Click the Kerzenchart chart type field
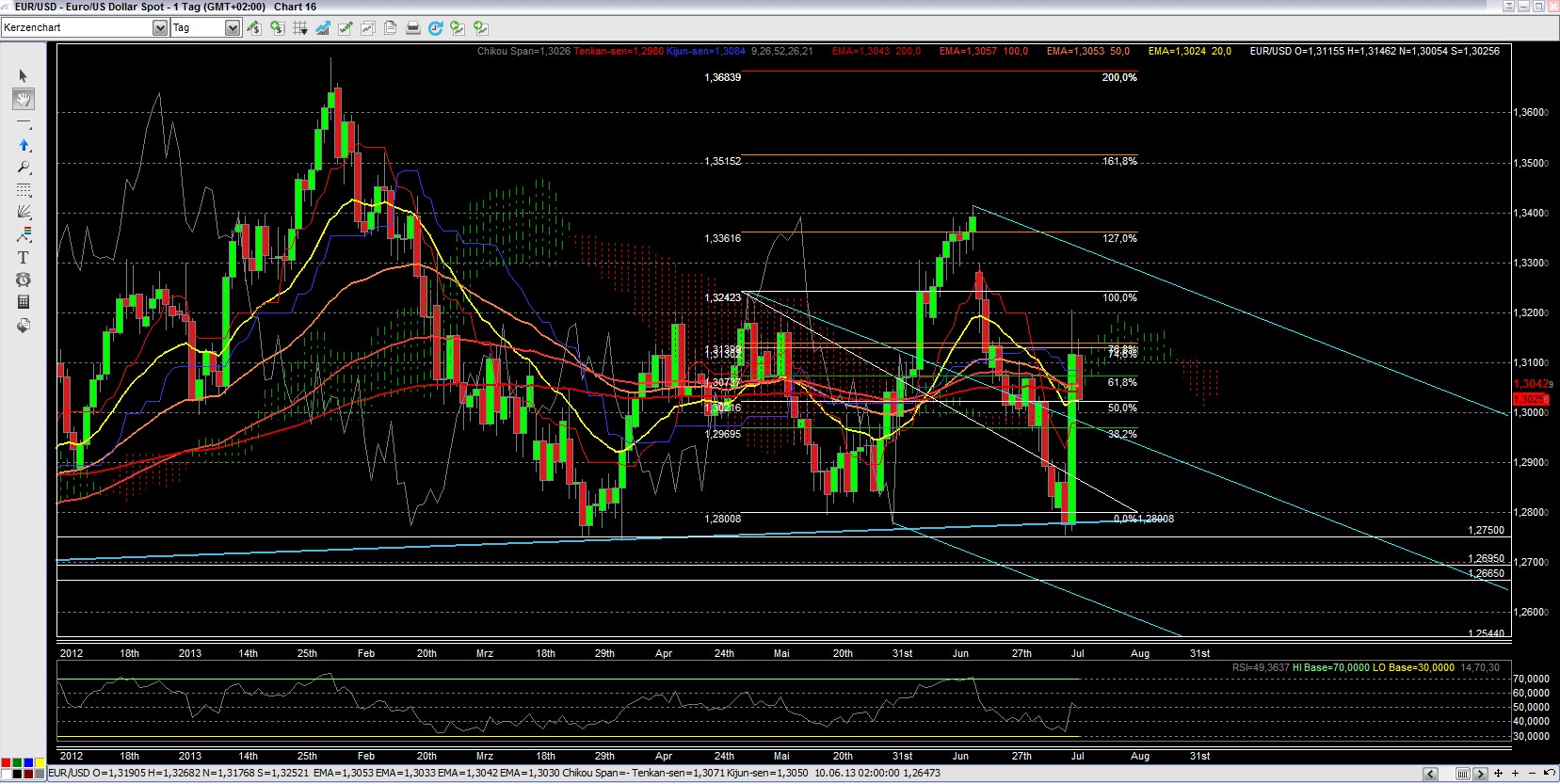This screenshot has height=784, width=1560. [x=75, y=28]
